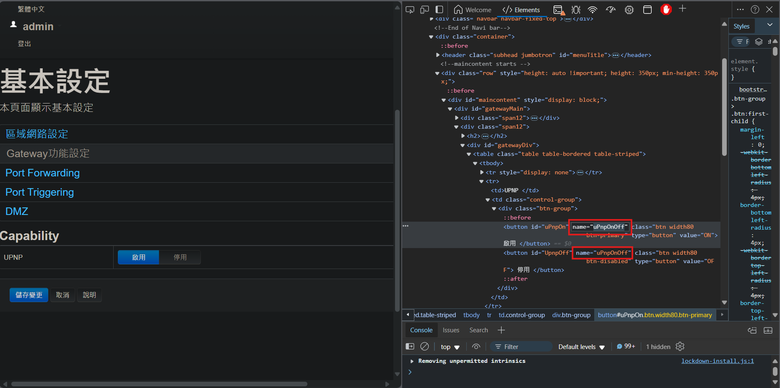
Task: Open console settings gear icon
Action: click(x=680, y=347)
